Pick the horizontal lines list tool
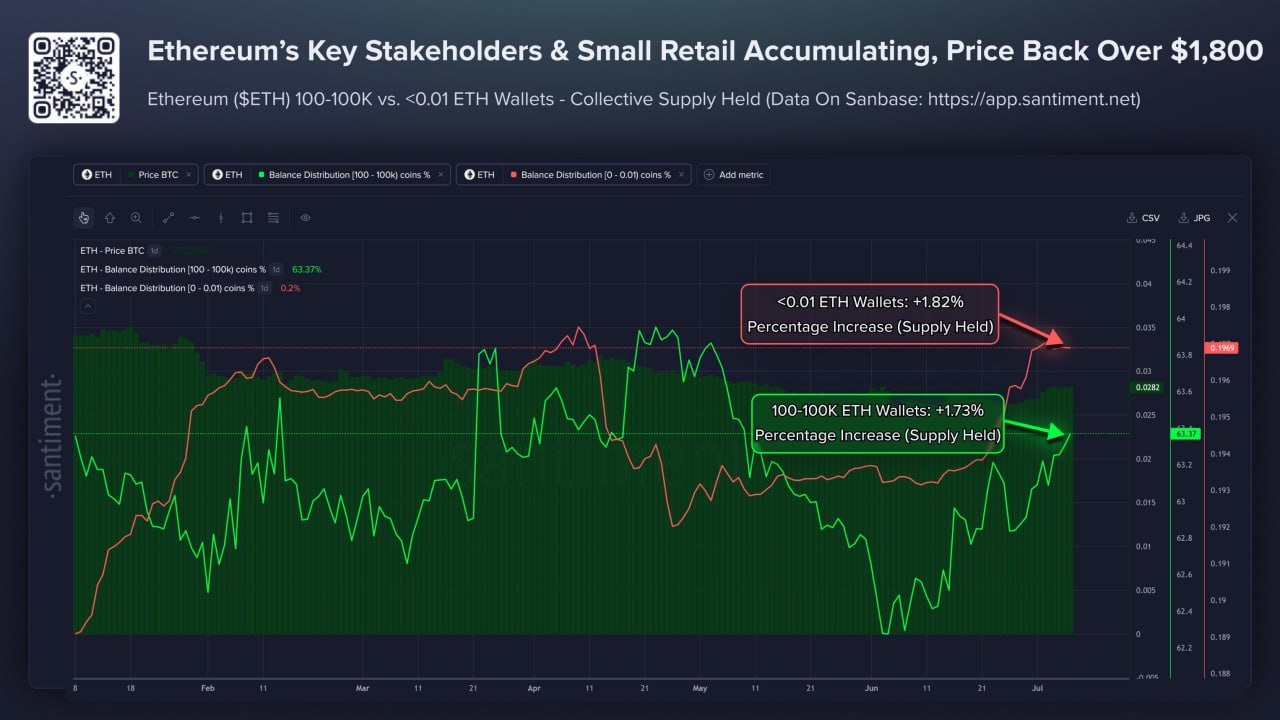Image resolution: width=1280 pixels, height=720 pixels. 273,217
